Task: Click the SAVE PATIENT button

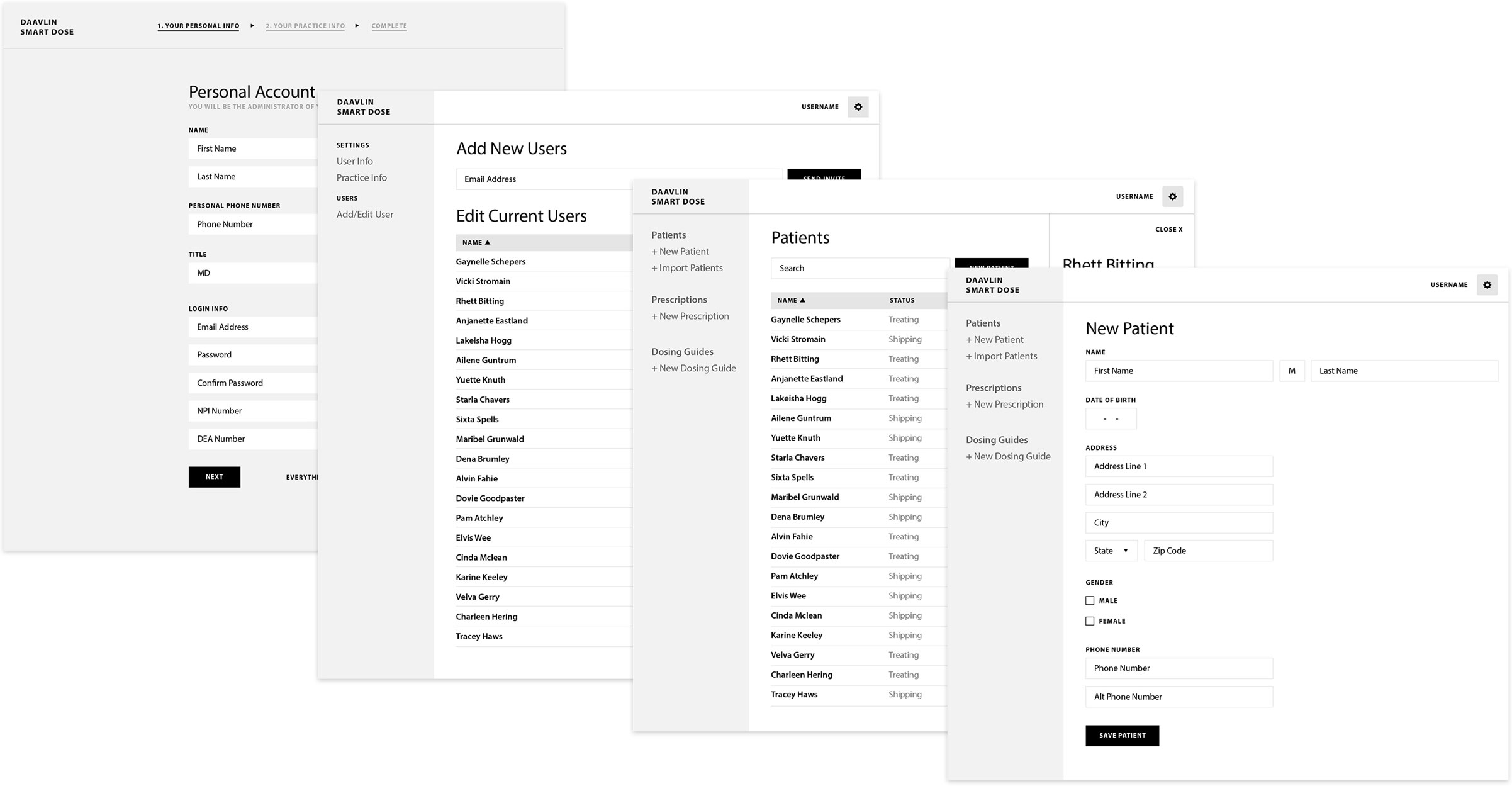Action: pyautogui.click(x=1123, y=735)
